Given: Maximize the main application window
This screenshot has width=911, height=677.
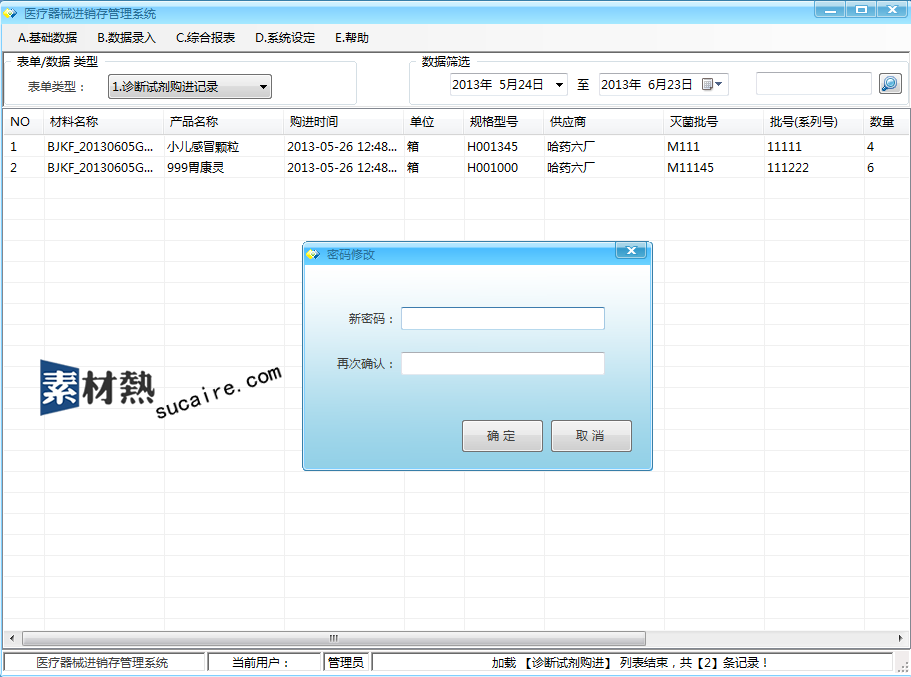Looking at the screenshot, I should coord(862,9).
